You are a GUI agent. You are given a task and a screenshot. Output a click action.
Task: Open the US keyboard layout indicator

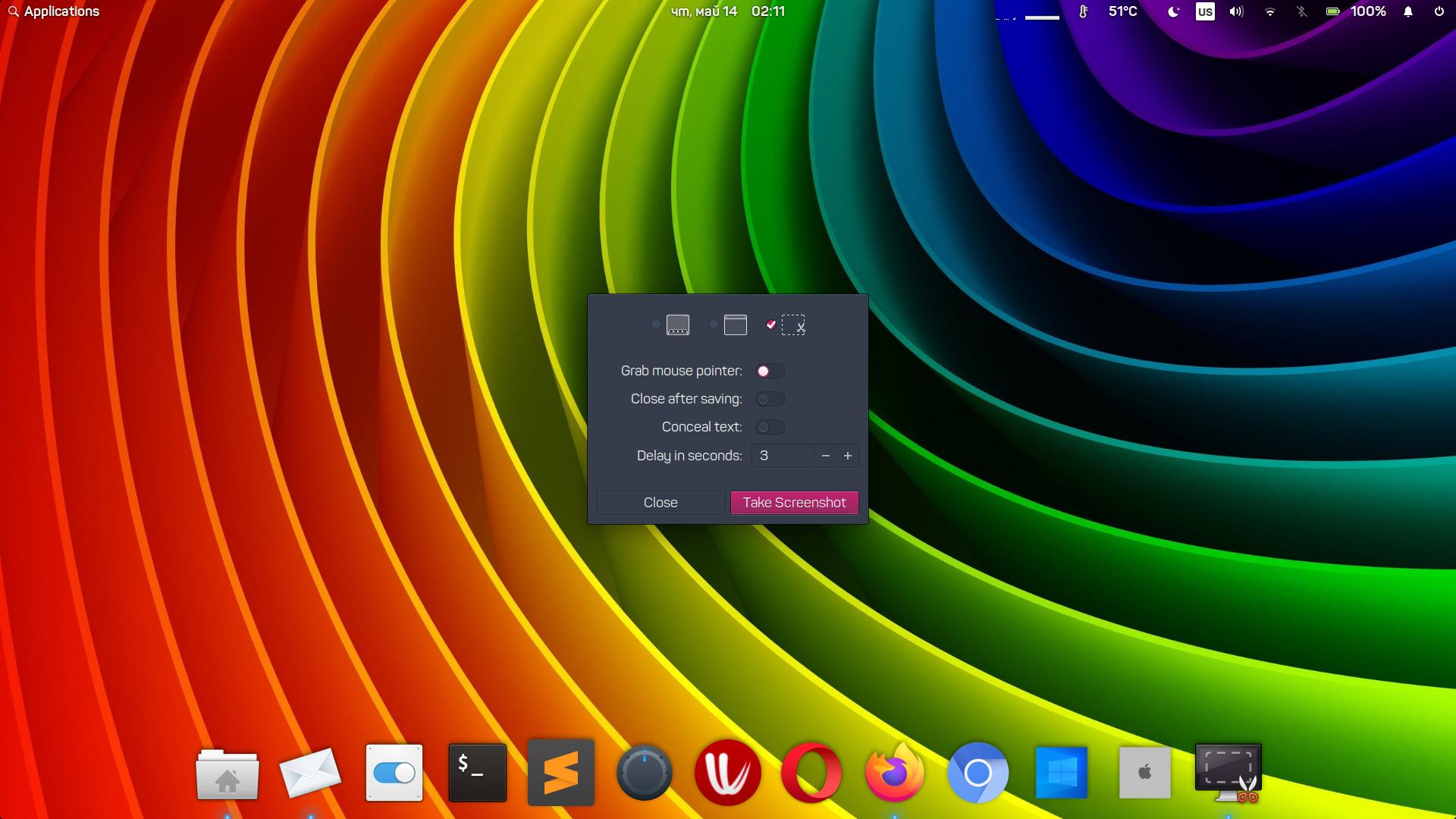point(1205,11)
